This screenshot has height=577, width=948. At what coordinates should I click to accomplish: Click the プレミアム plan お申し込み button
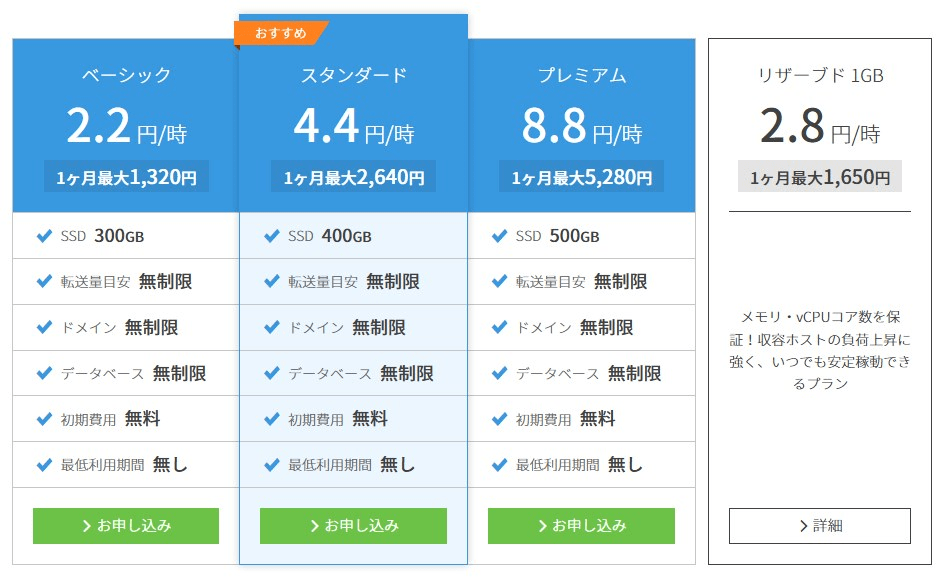point(581,526)
